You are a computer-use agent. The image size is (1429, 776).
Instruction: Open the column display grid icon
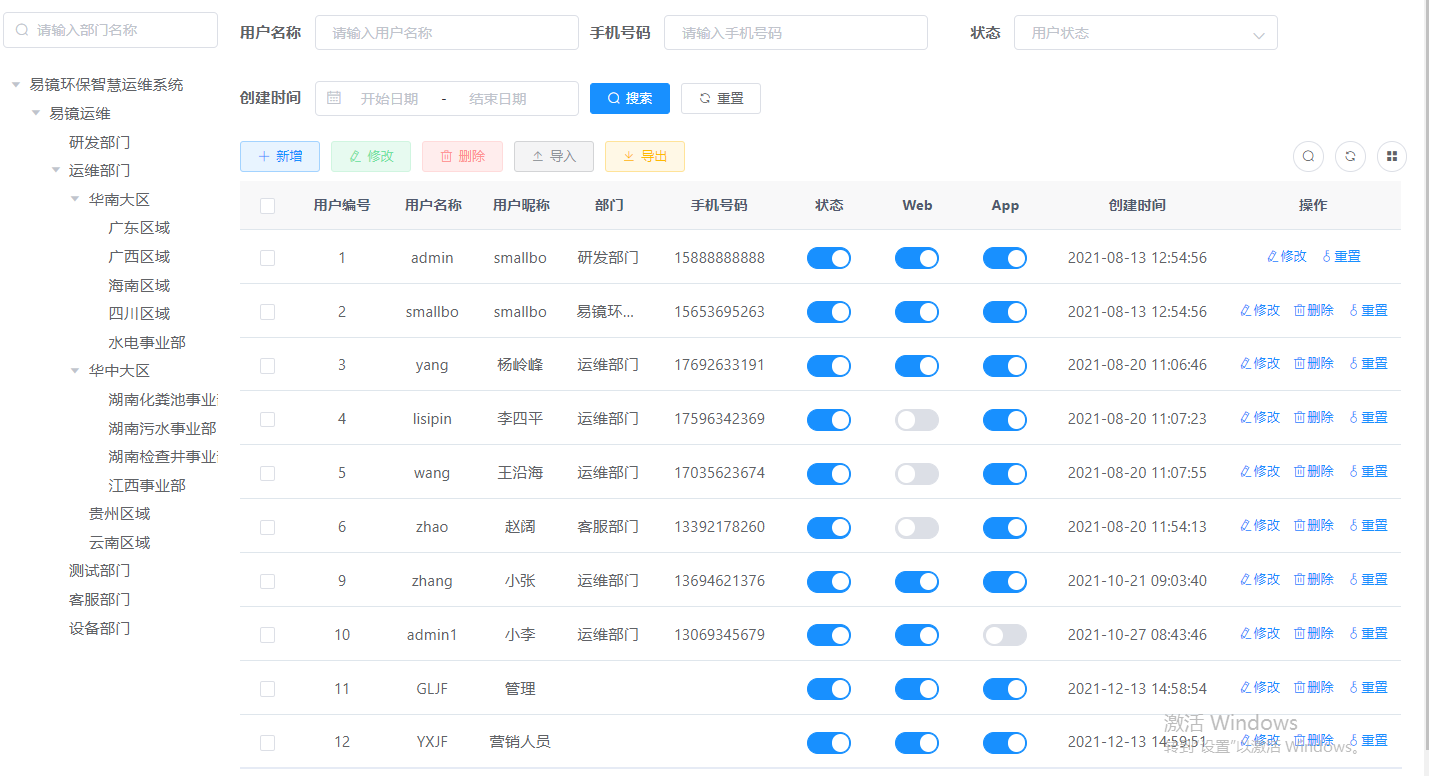pyautogui.click(x=1392, y=156)
